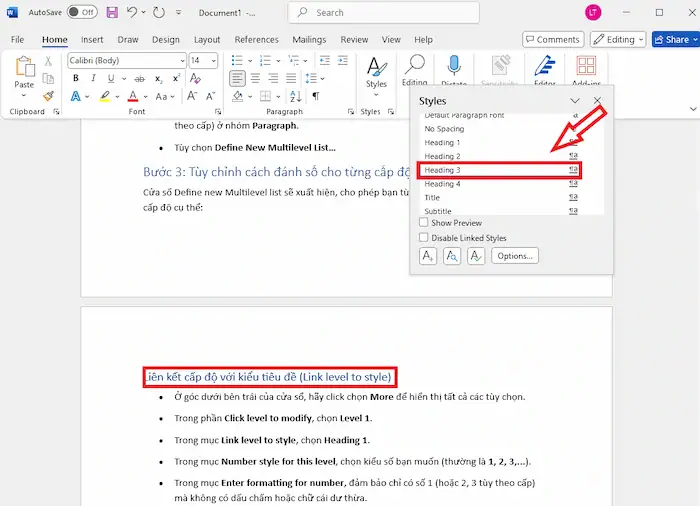Open the Editing mode dropdown

617,39
